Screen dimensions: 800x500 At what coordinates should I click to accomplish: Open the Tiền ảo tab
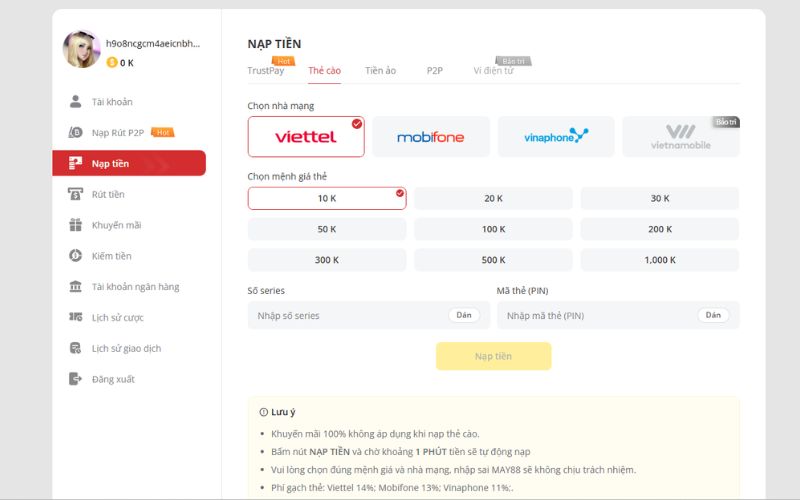tap(380, 71)
